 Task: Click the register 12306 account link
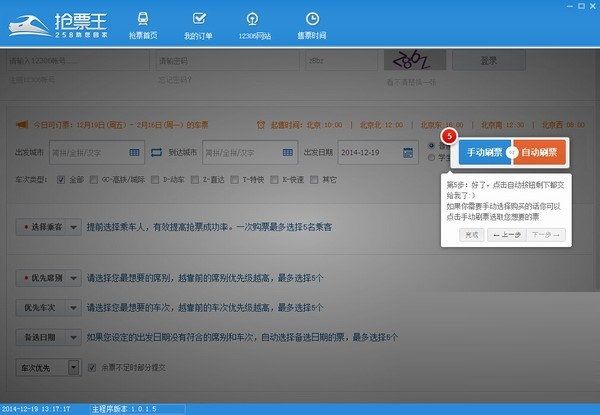32,80
